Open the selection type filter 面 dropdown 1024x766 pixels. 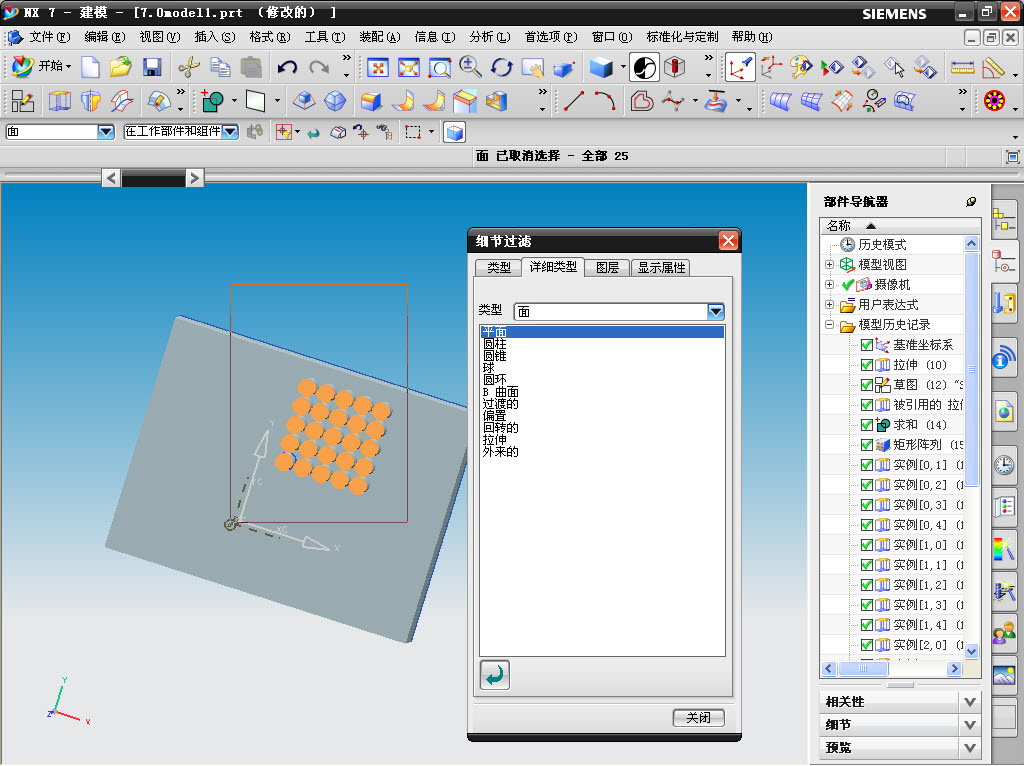[x=106, y=132]
